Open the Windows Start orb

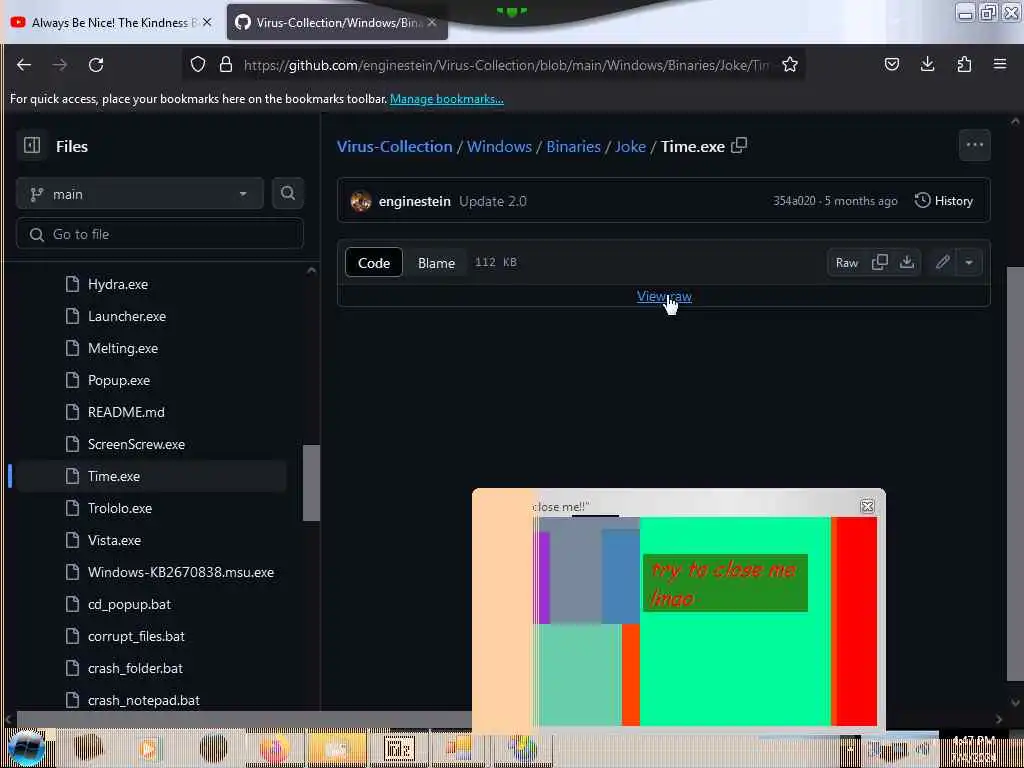[26, 748]
